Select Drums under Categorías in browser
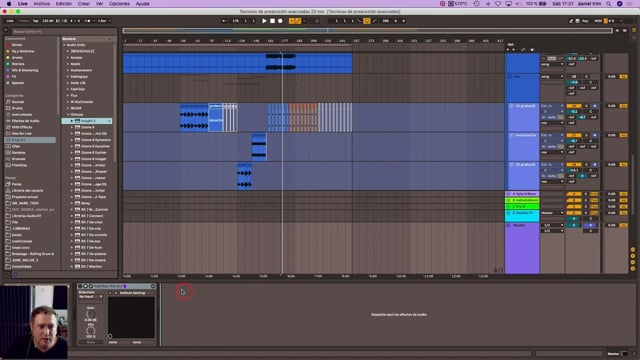 (x=17, y=108)
